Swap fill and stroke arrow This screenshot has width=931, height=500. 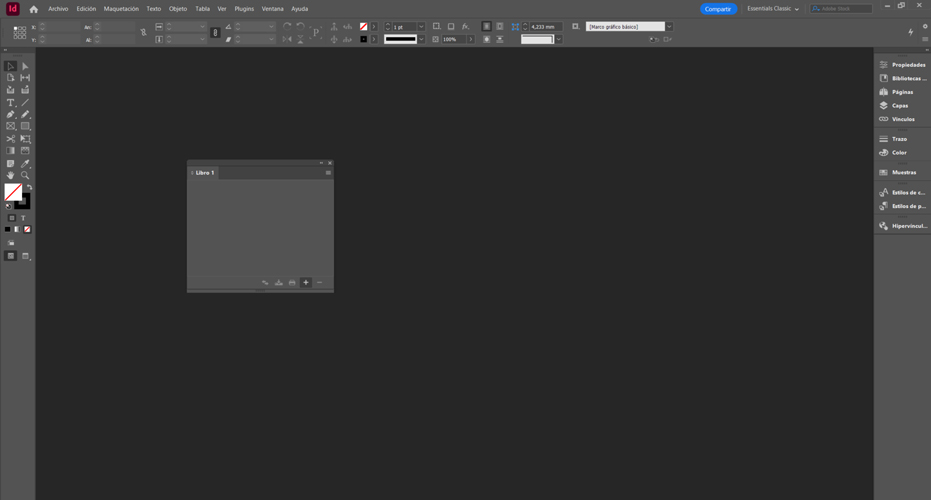(x=29, y=188)
